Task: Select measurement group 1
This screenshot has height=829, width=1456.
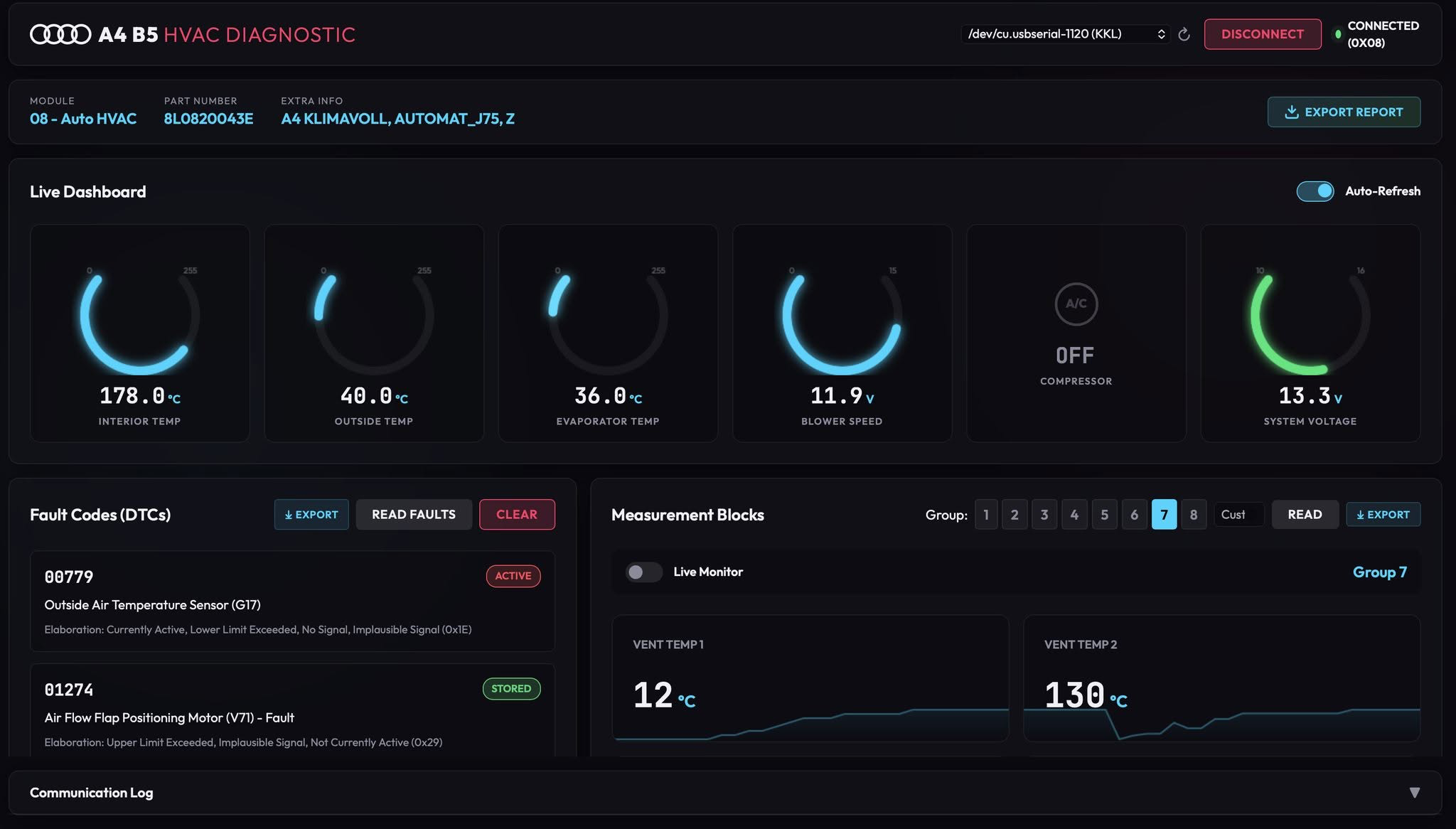Action: pyautogui.click(x=986, y=515)
